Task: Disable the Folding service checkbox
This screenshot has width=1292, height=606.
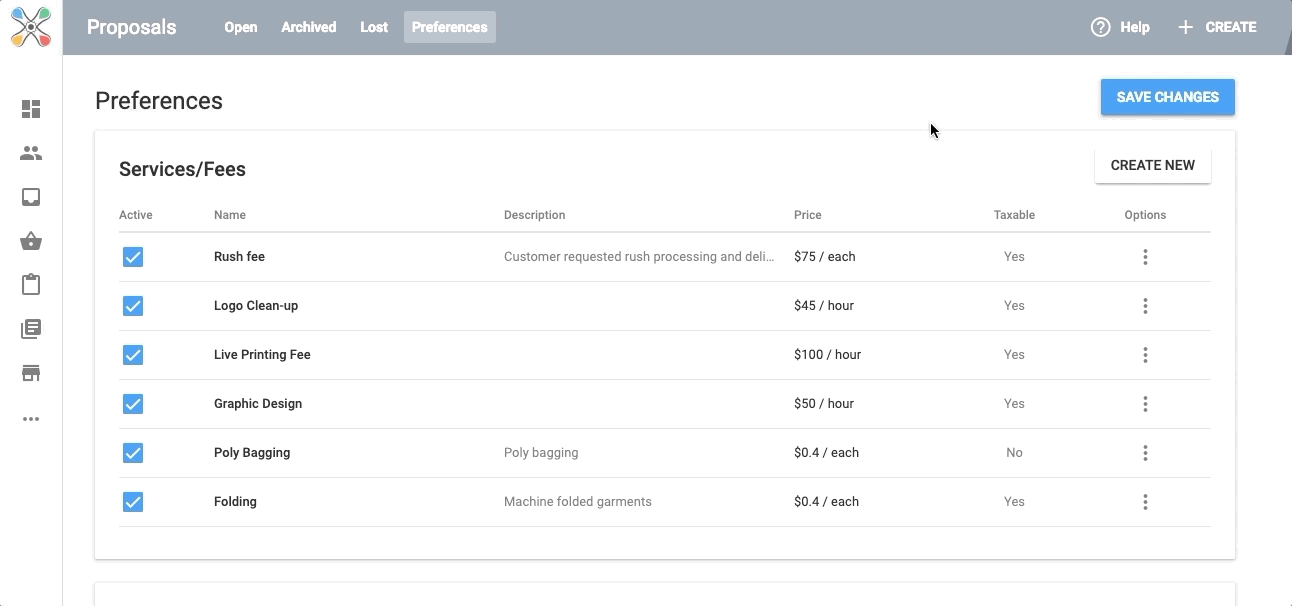Action: 133,502
